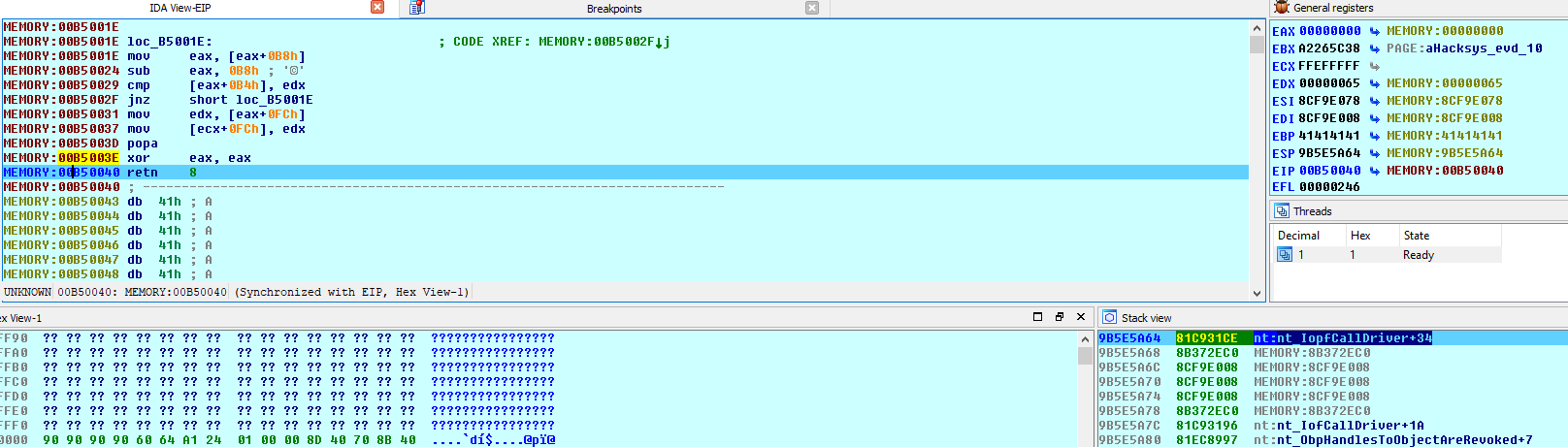
Task: Sort threads by the State column header
Action: [x=1416, y=236]
